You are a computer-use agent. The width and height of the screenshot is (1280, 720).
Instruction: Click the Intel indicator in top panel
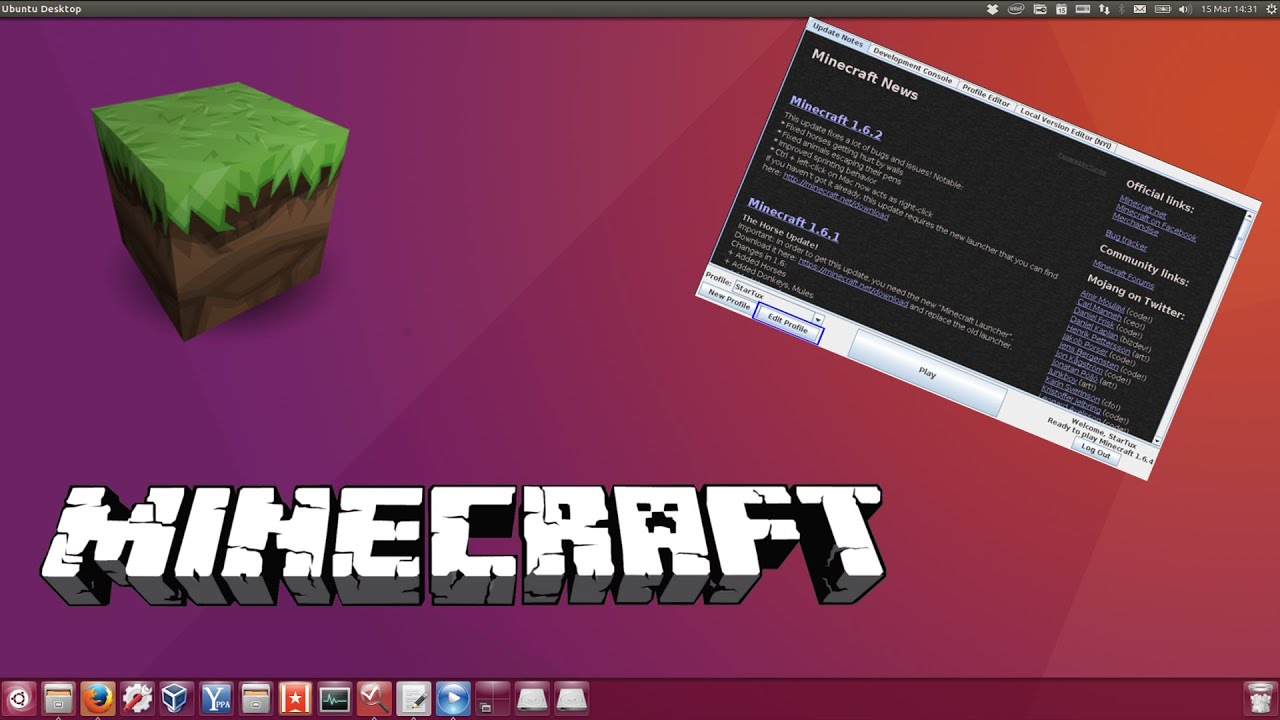point(1016,9)
